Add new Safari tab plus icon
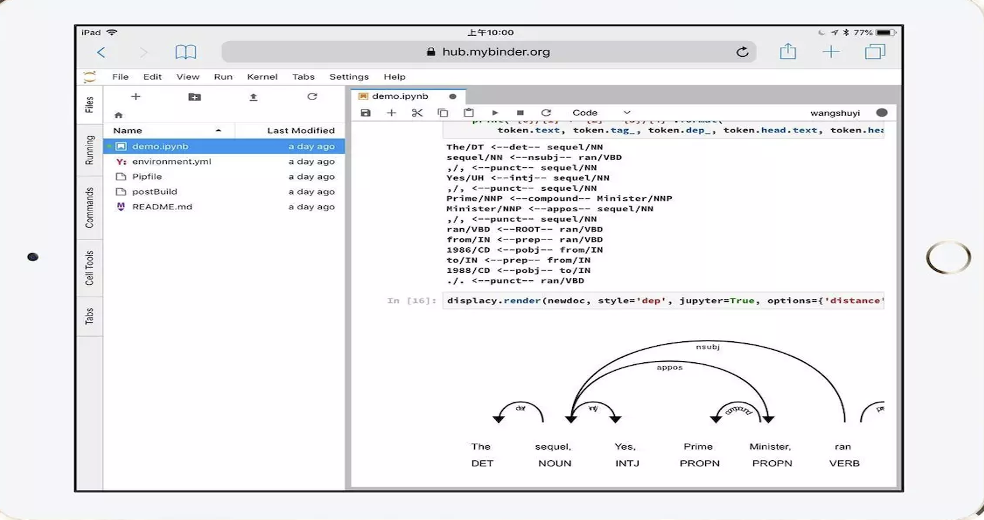 point(831,52)
